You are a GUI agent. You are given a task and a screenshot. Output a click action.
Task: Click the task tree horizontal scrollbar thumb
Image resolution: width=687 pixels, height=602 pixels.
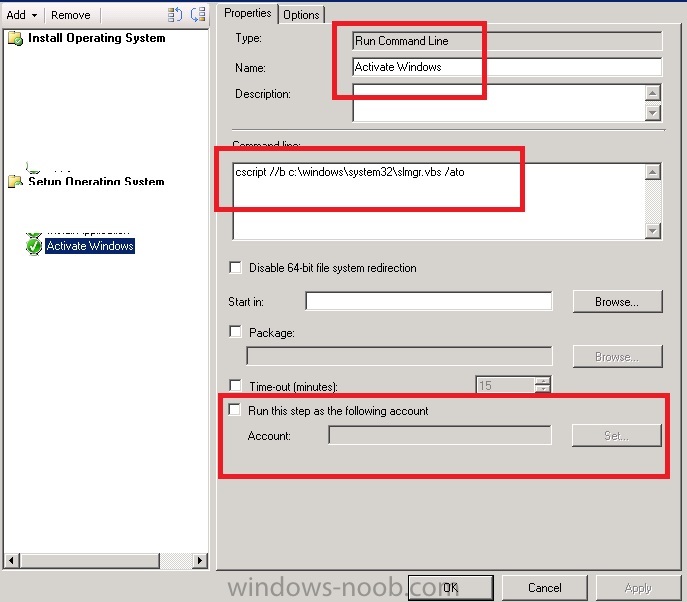pos(90,560)
